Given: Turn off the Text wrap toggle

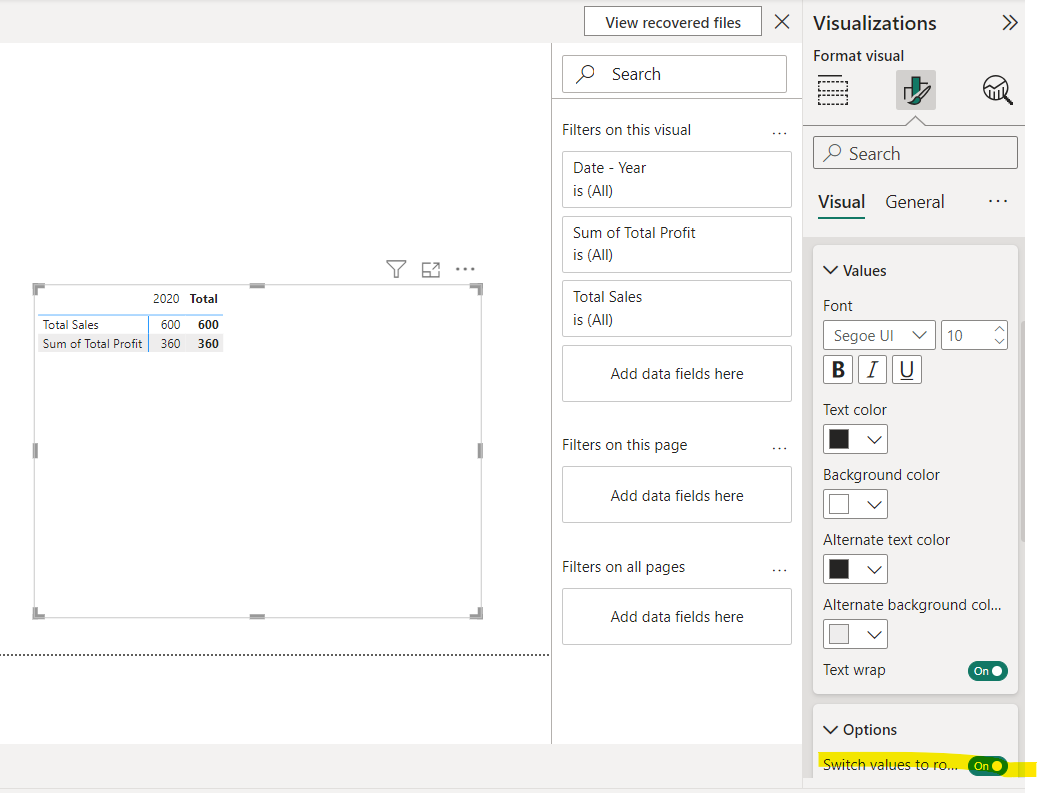Looking at the screenshot, I should [x=987, y=671].
